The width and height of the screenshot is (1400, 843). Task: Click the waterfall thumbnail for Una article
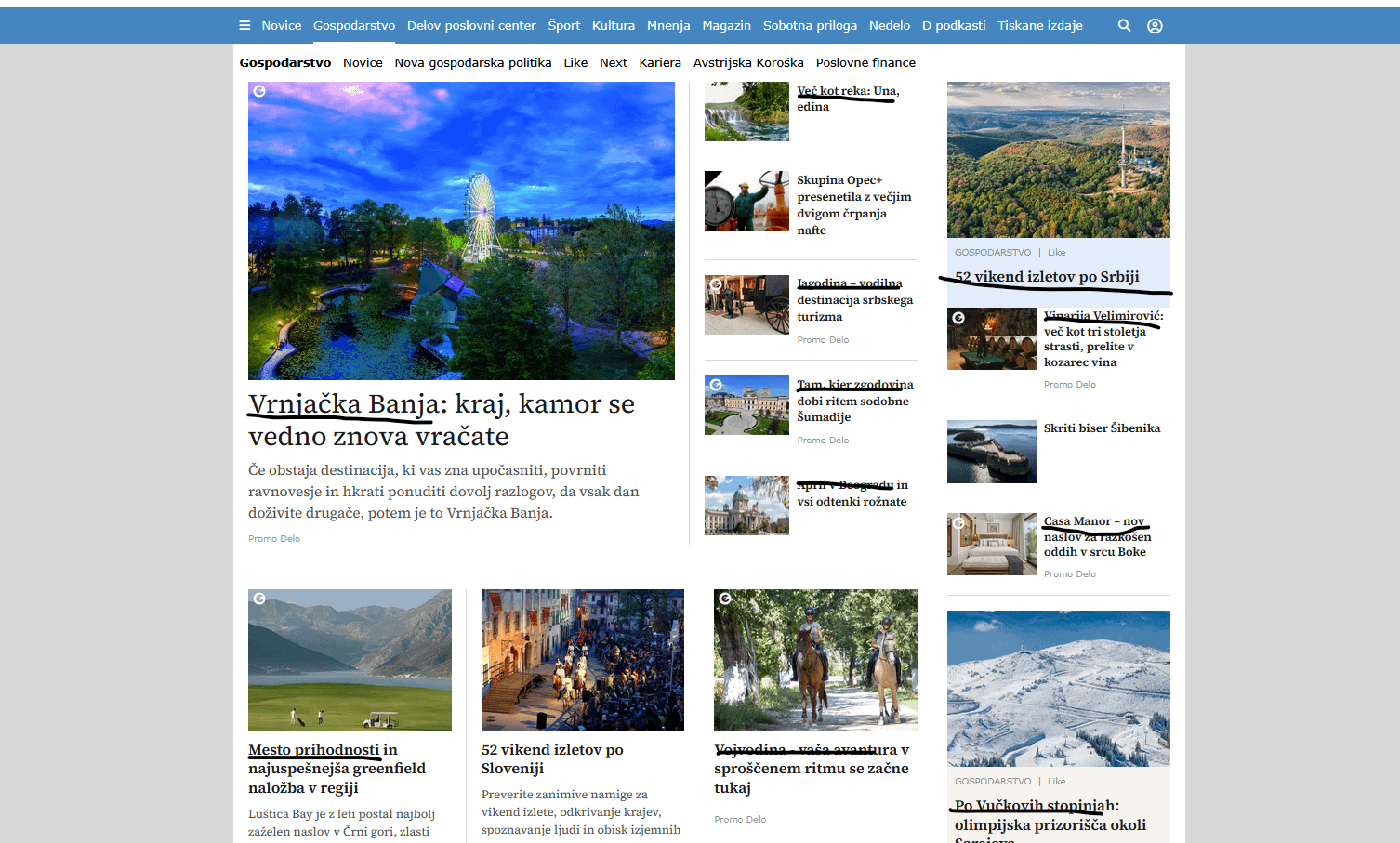click(x=746, y=112)
